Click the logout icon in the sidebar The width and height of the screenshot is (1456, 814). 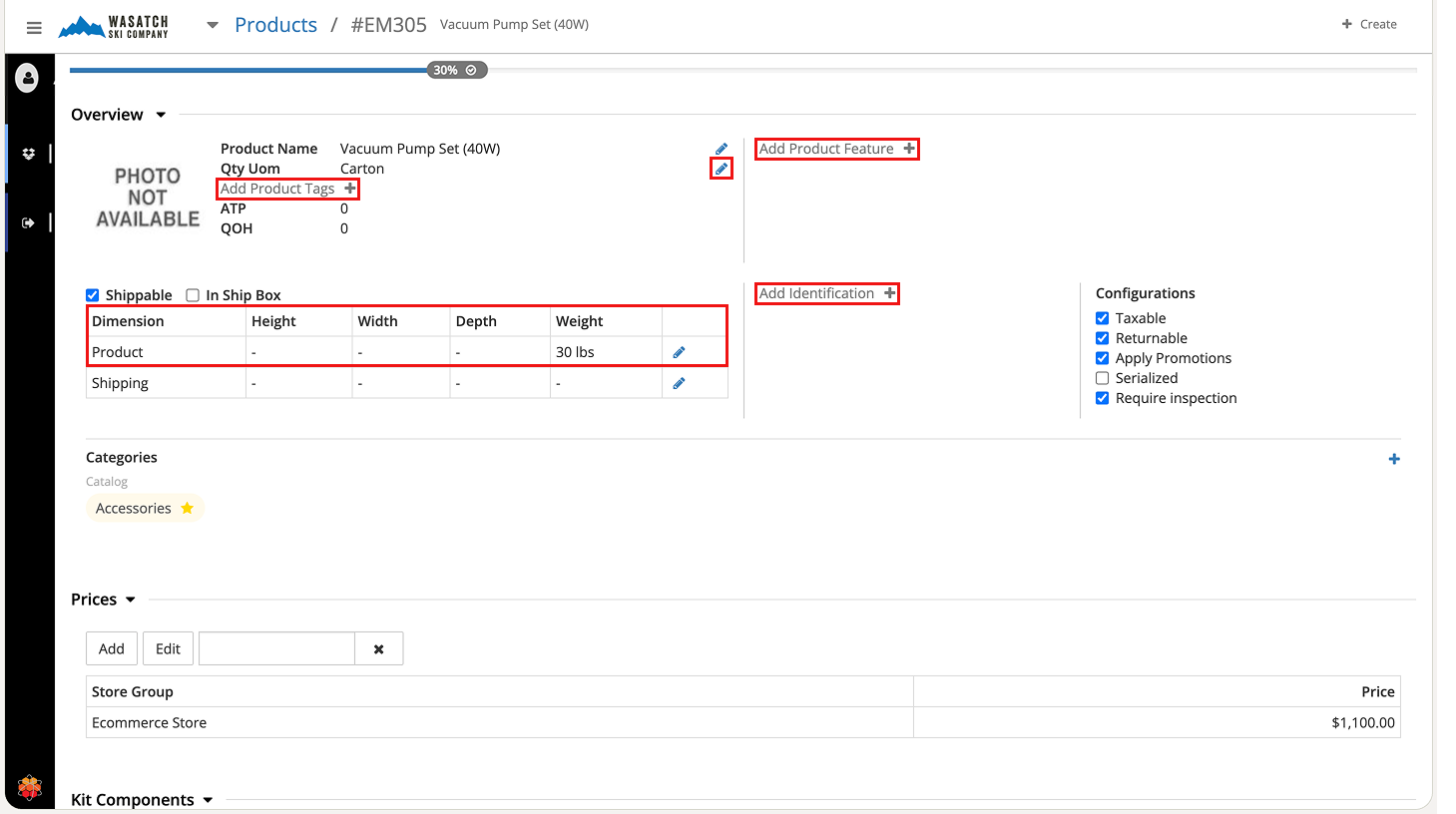[28, 222]
